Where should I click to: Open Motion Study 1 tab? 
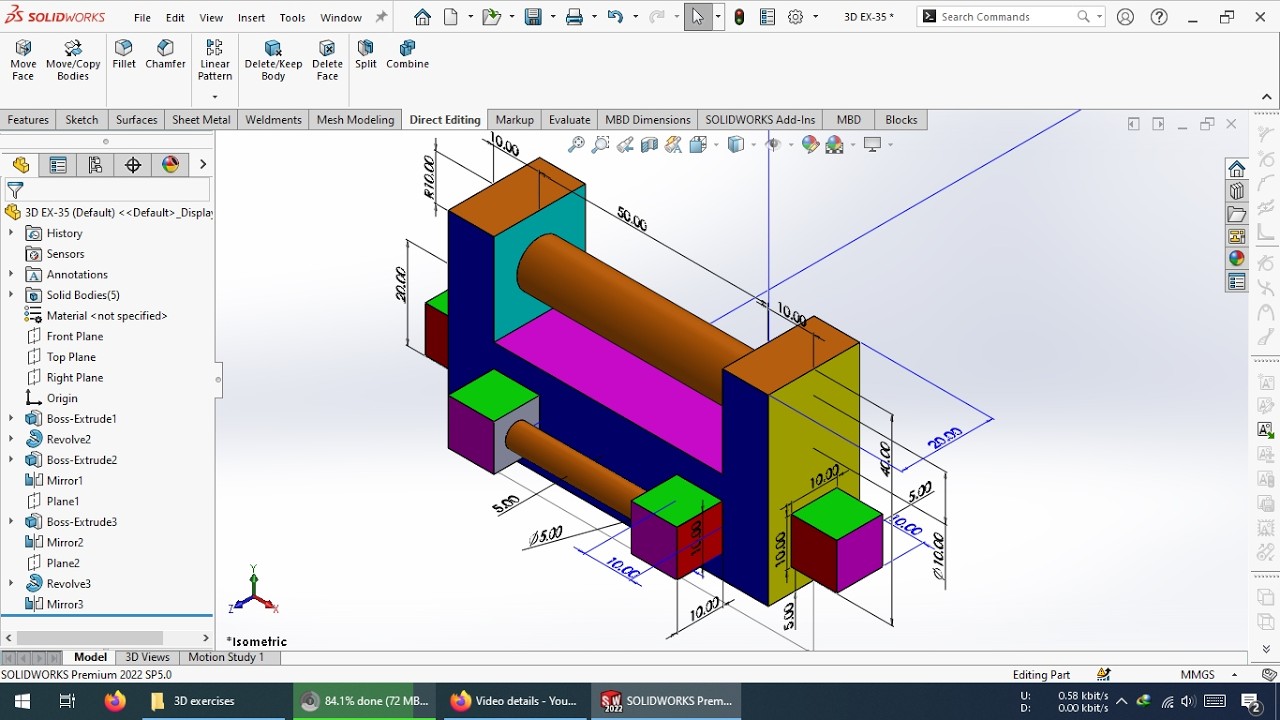click(x=226, y=657)
